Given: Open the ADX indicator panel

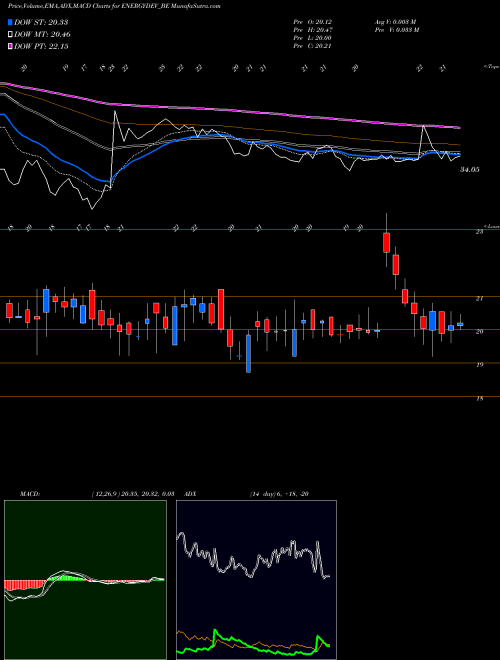Looking at the screenshot, I should 256,580.
